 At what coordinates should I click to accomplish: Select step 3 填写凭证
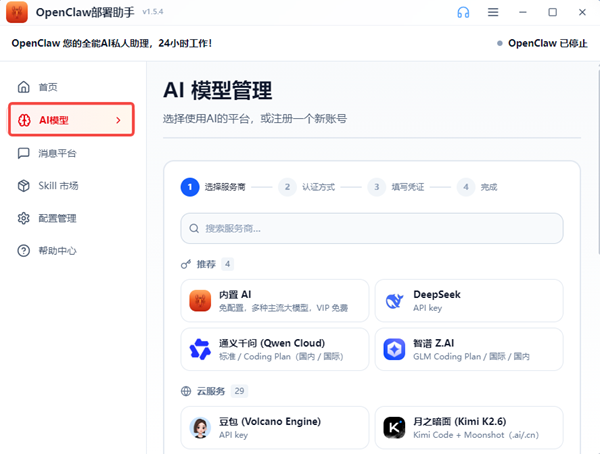tap(396, 187)
